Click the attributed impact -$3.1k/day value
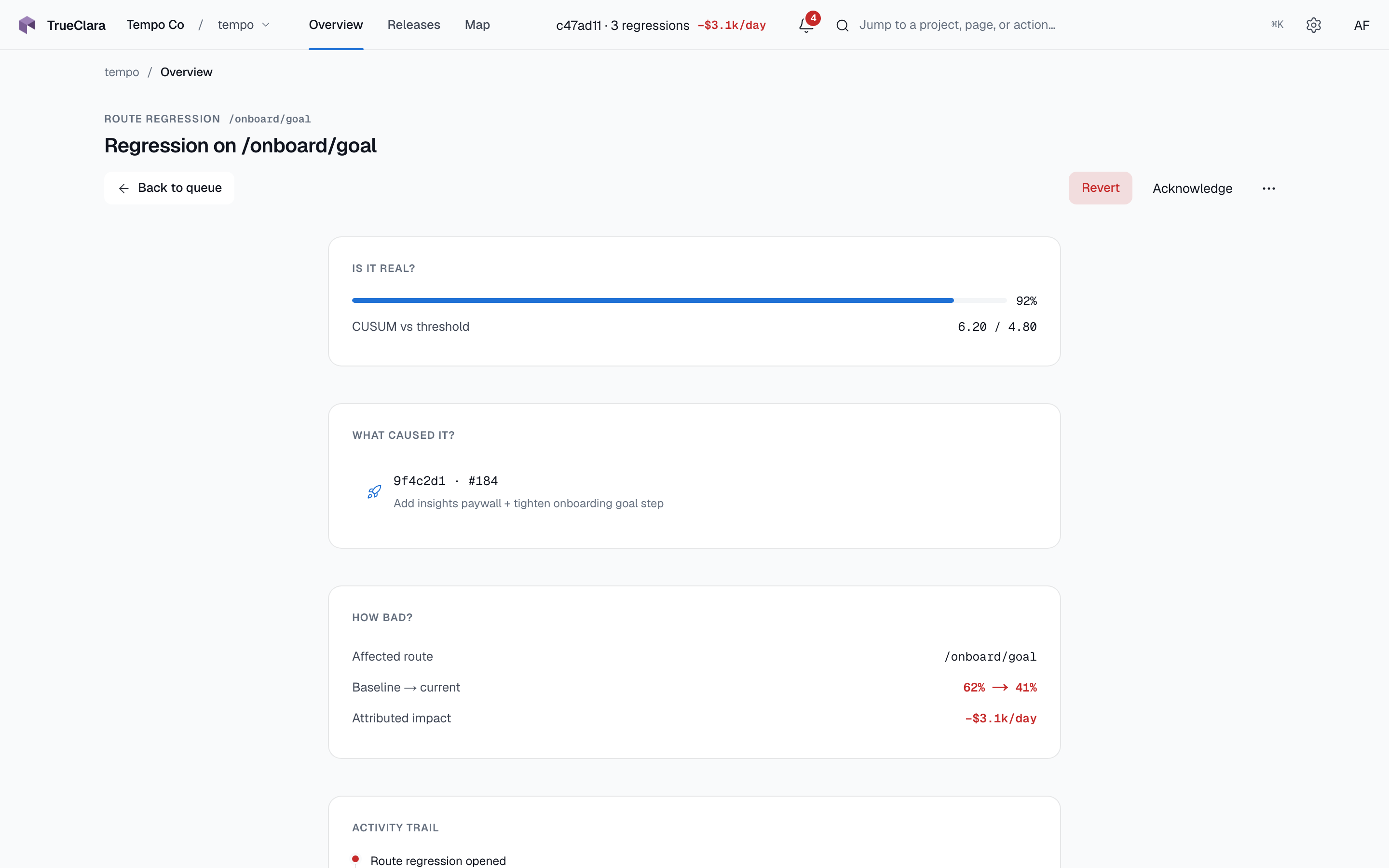The width and height of the screenshot is (1389, 868). [x=1001, y=718]
